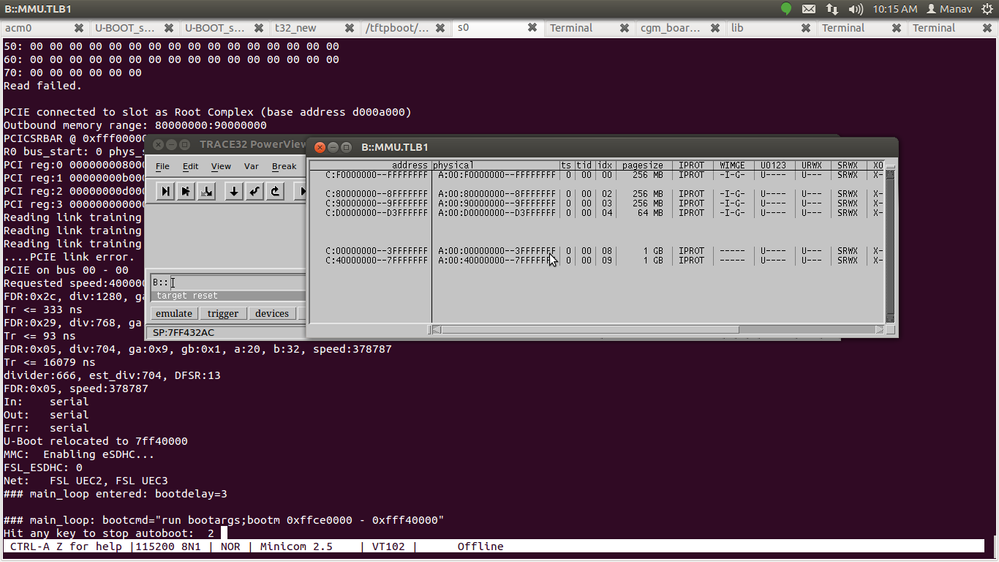Click the green messaging indicator in system tray

(786, 9)
